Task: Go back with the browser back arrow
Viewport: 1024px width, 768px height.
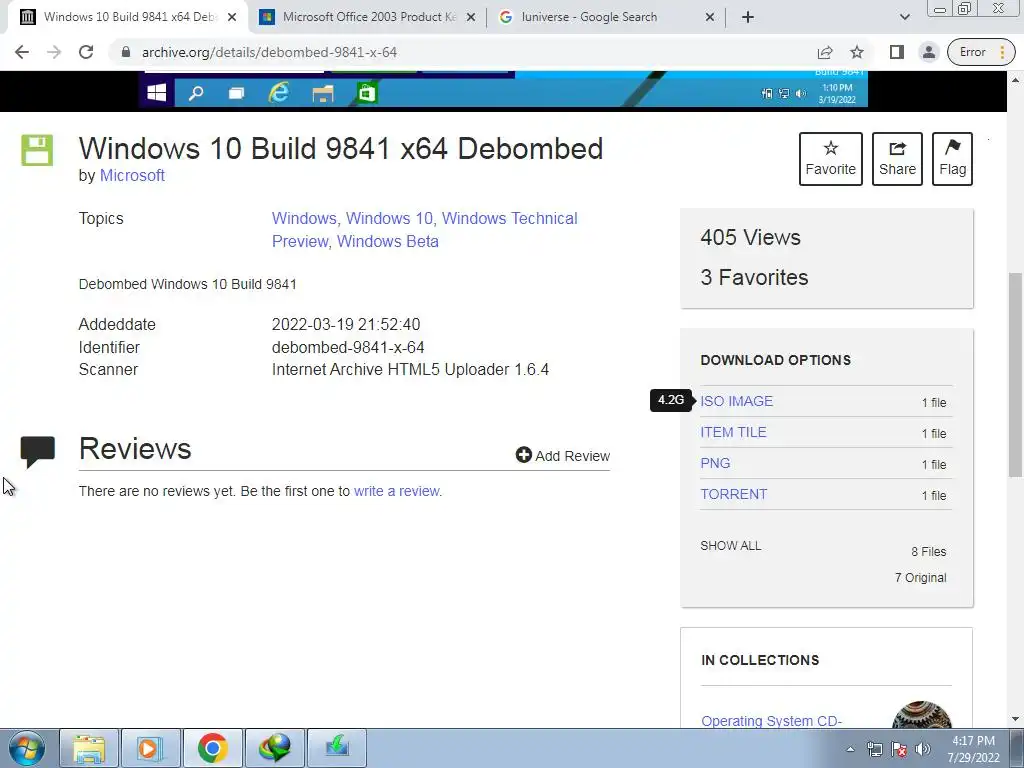Action: point(22,52)
